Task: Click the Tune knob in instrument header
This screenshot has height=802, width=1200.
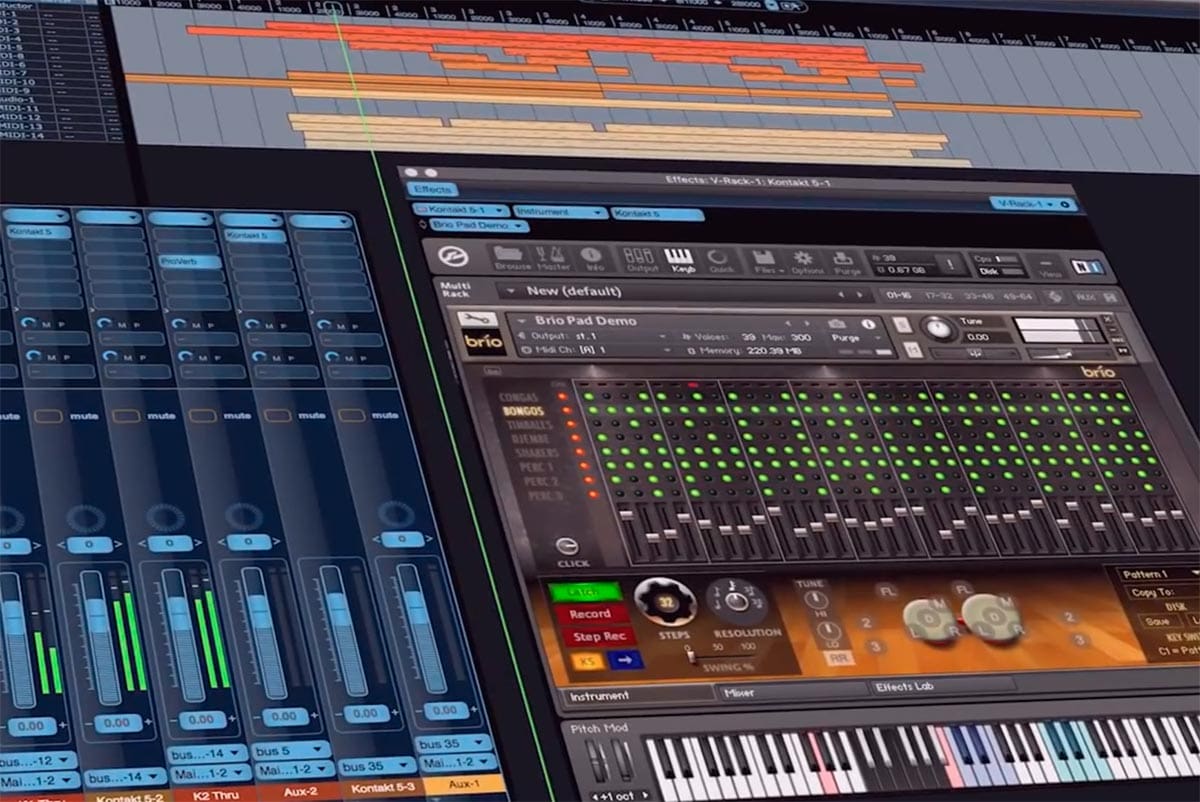Action: click(939, 329)
